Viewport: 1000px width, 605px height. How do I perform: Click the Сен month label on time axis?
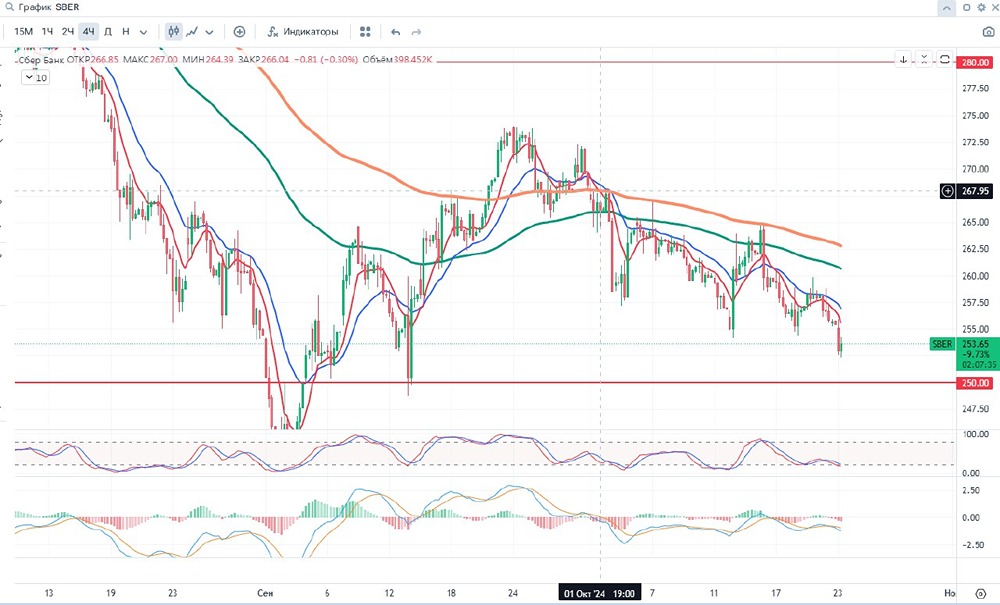coord(265,593)
